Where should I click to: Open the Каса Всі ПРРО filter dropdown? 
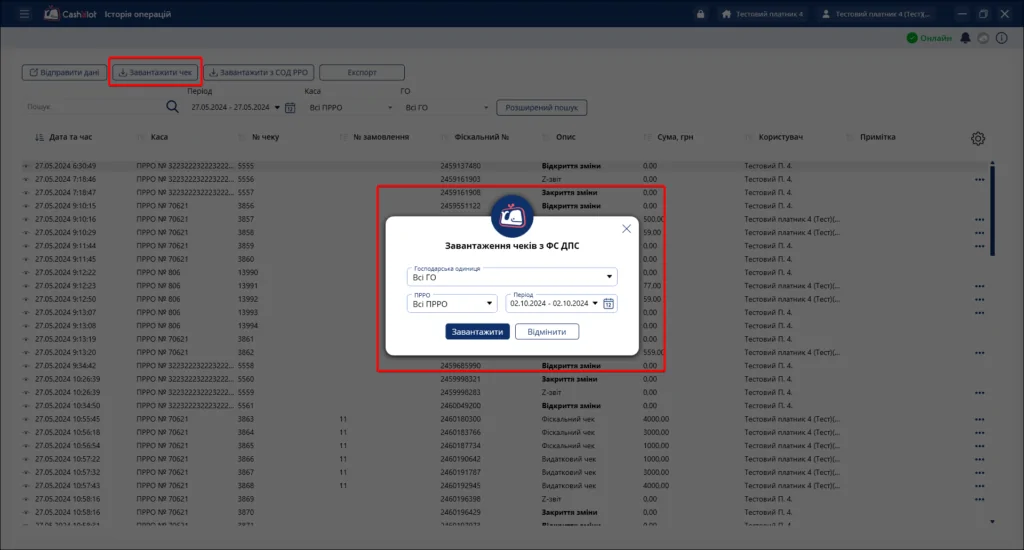point(351,107)
